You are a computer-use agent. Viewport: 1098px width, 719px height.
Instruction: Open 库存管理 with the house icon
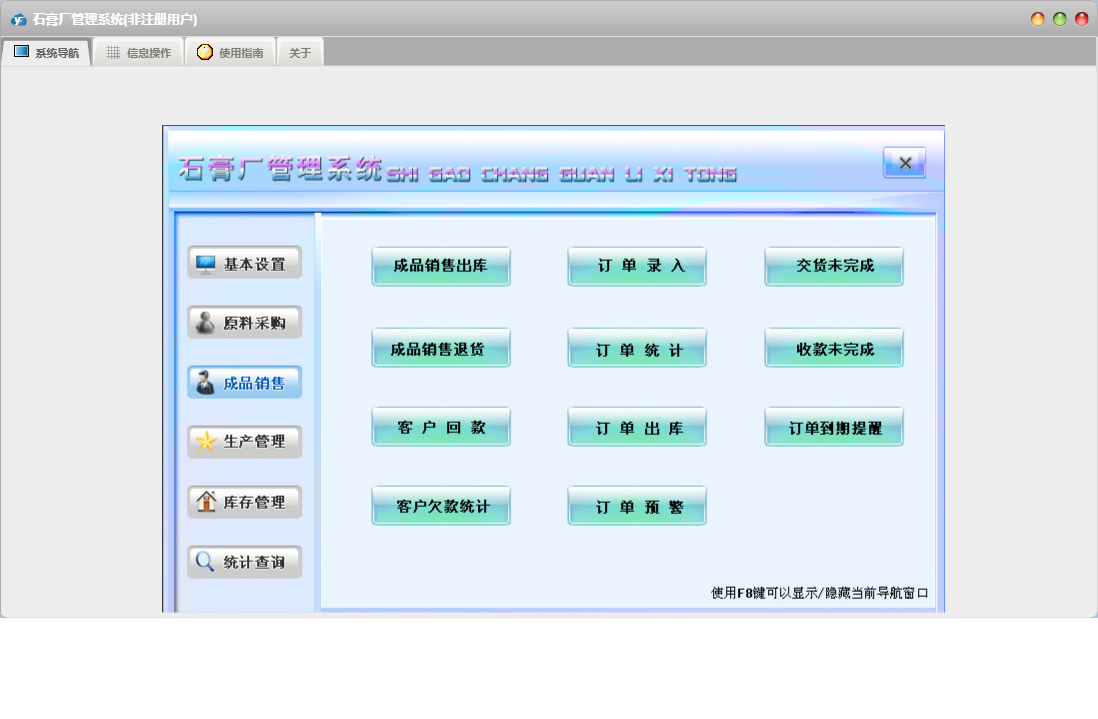[244, 502]
